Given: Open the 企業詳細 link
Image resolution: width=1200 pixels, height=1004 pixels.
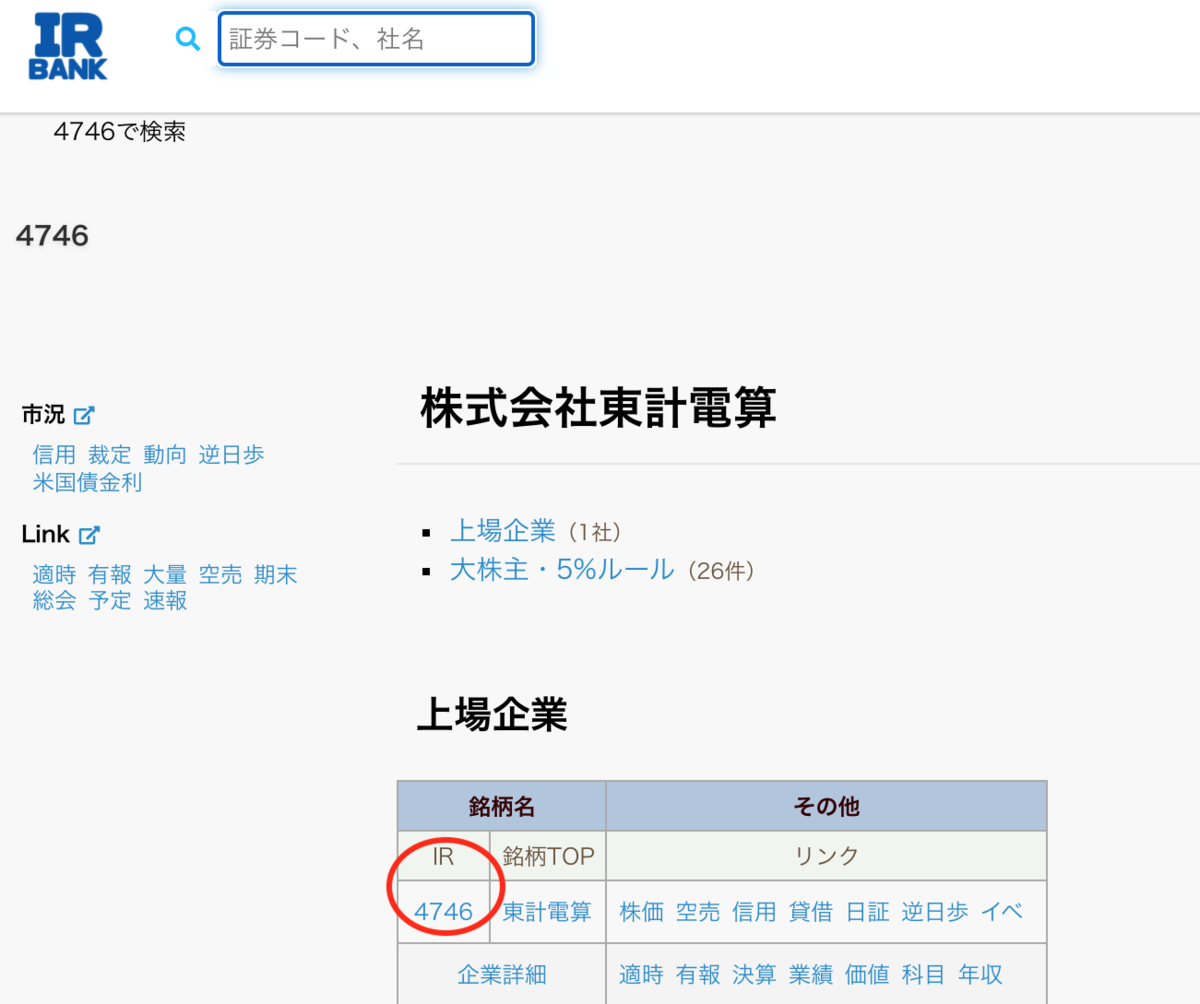Looking at the screenshot, I should [502, 975].
